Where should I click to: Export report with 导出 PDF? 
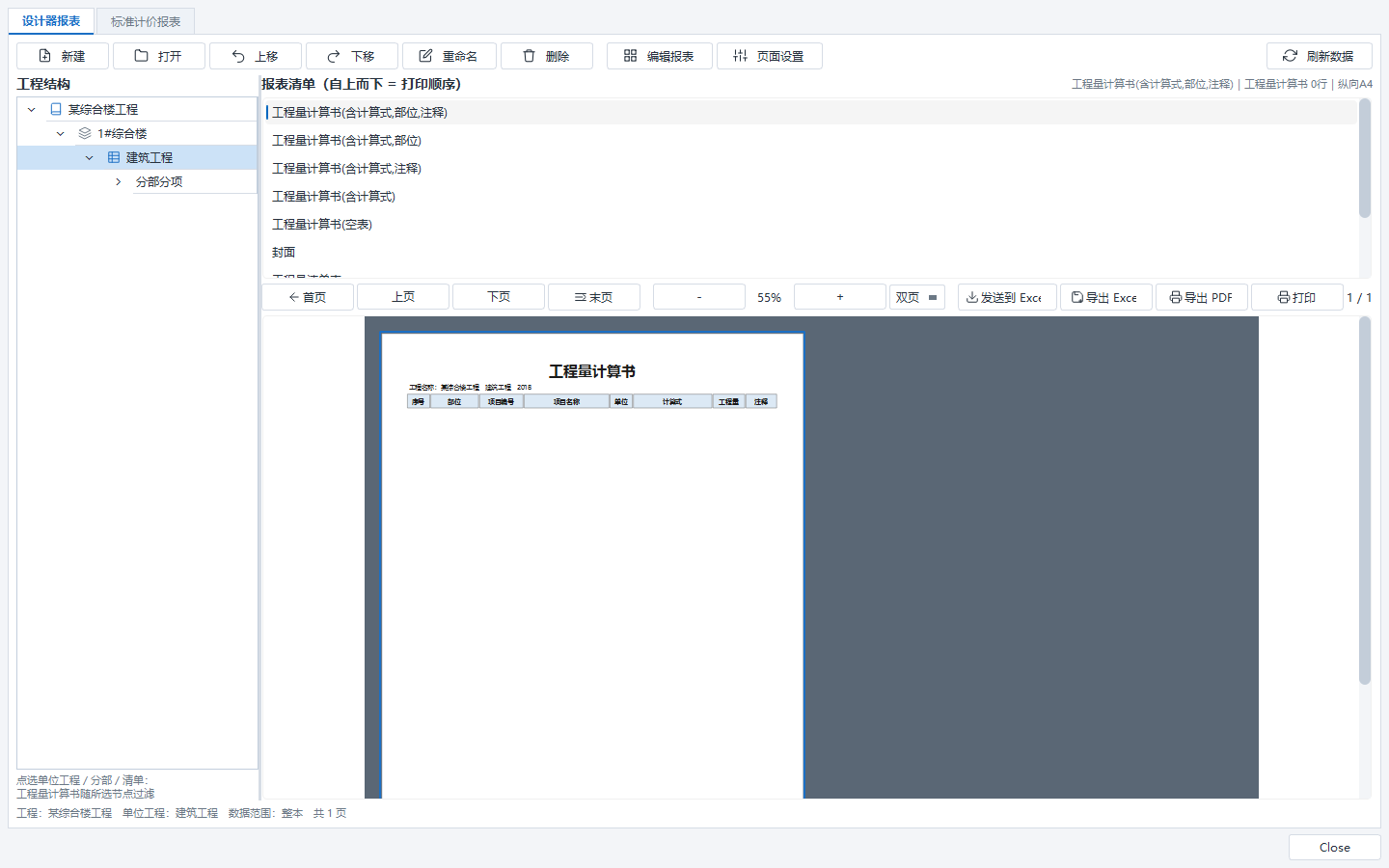pos(1202,297)
